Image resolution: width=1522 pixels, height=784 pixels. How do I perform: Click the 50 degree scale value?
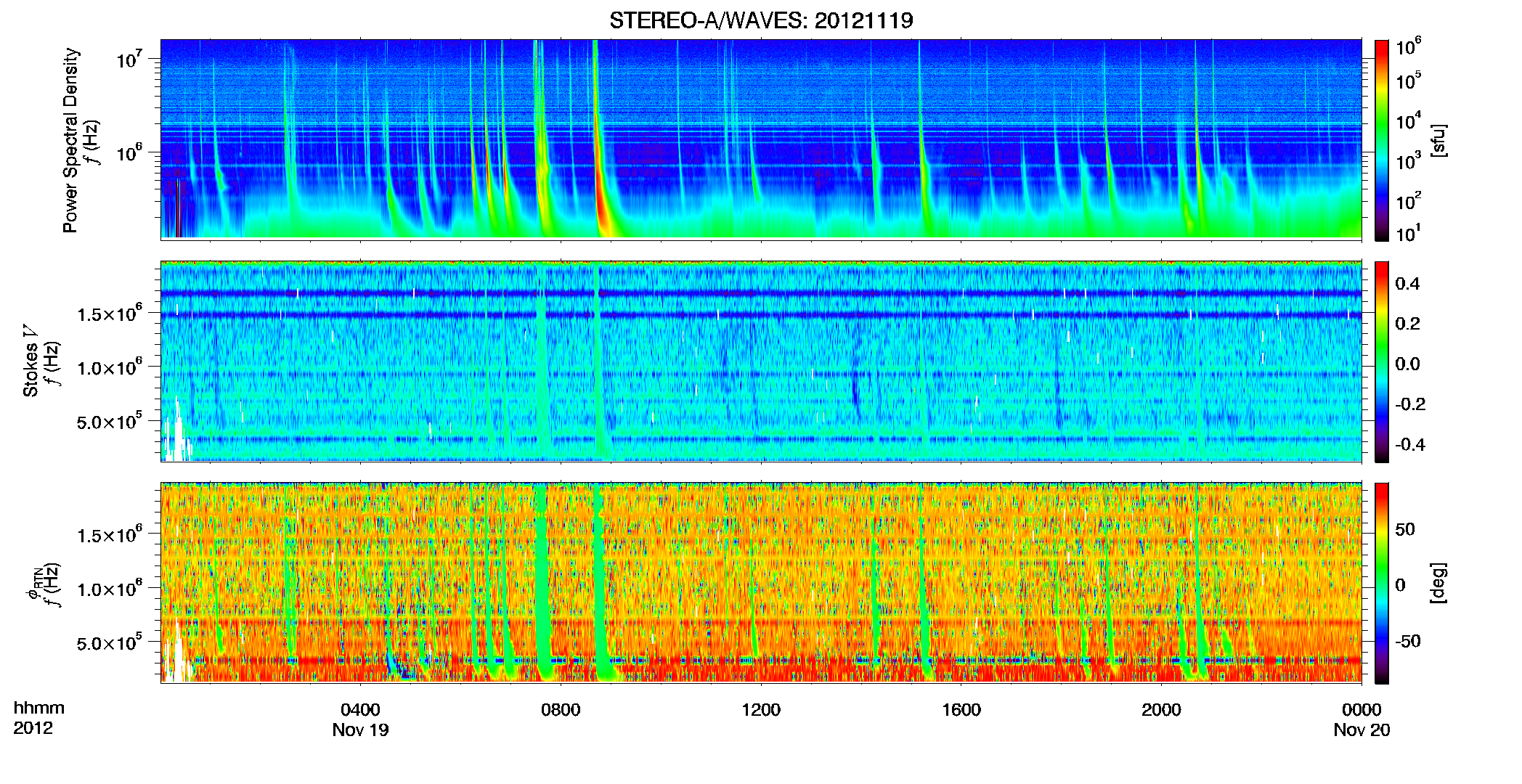click(1405, 529)
